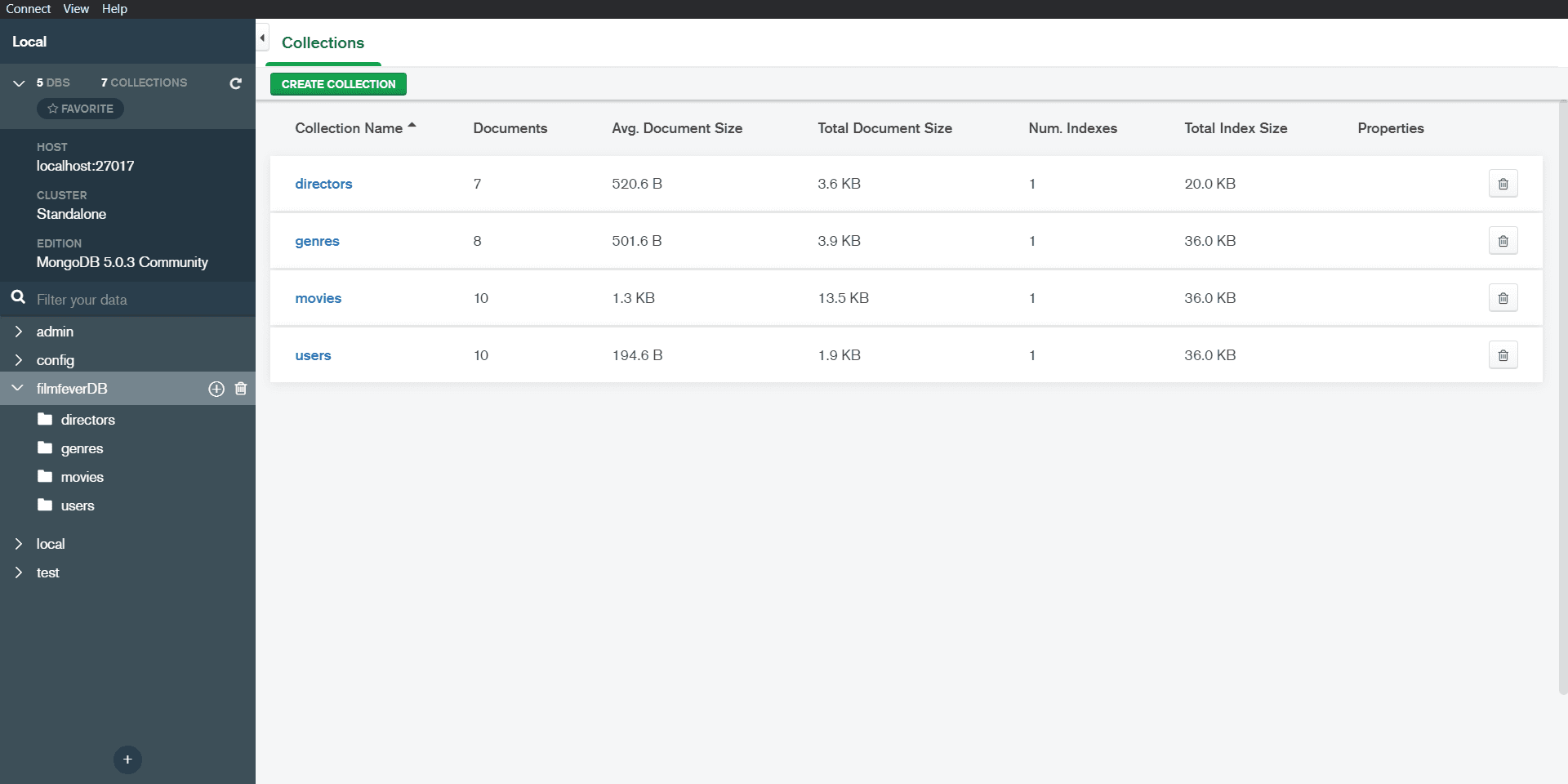The width and height of the screenshot is (1568, 784).
Task: Open the View menu
Action: coord(76,9)
